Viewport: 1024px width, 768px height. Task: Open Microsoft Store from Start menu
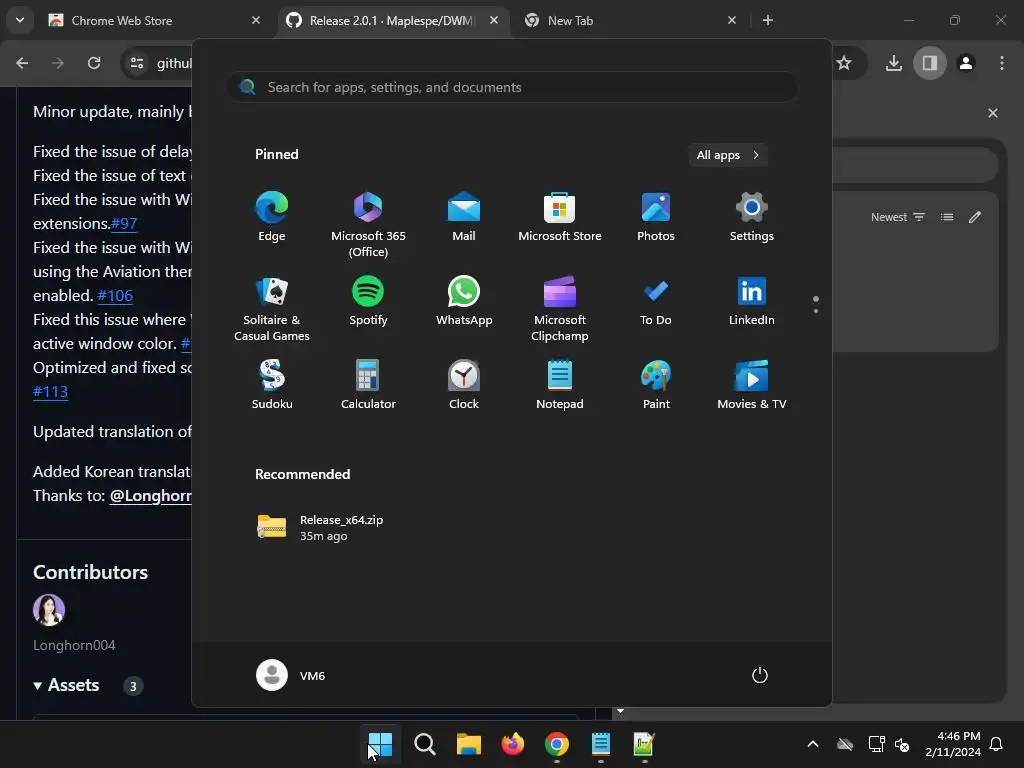[x=560, y=217]
